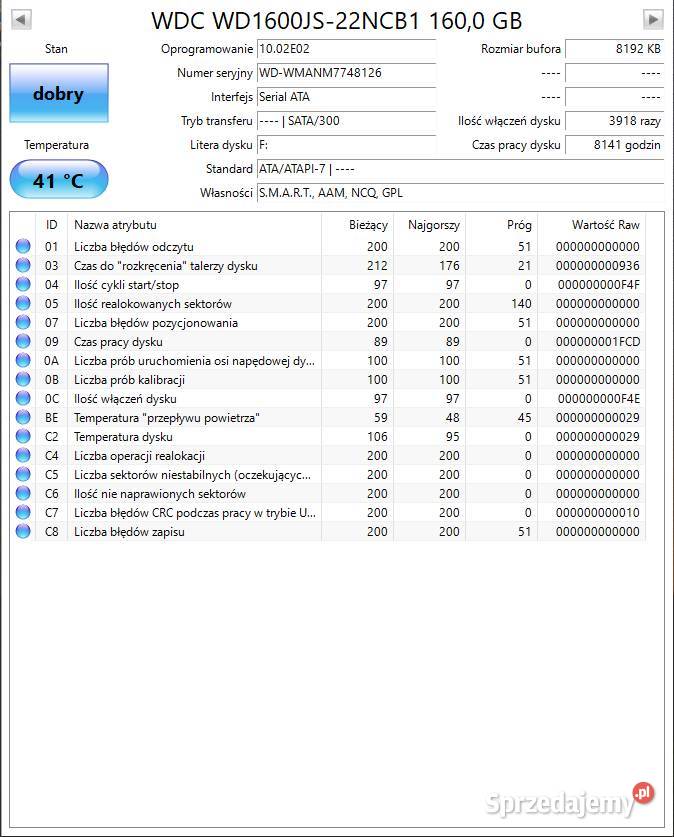Select row 'Liczba prób kalibracji'
Screen dimensions: 674x837
point(328,379)
